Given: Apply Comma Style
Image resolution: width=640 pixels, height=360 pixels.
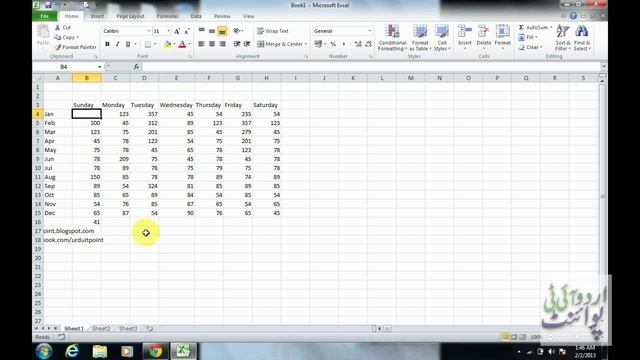Looking at the screenshot, I should pos(344,44).
